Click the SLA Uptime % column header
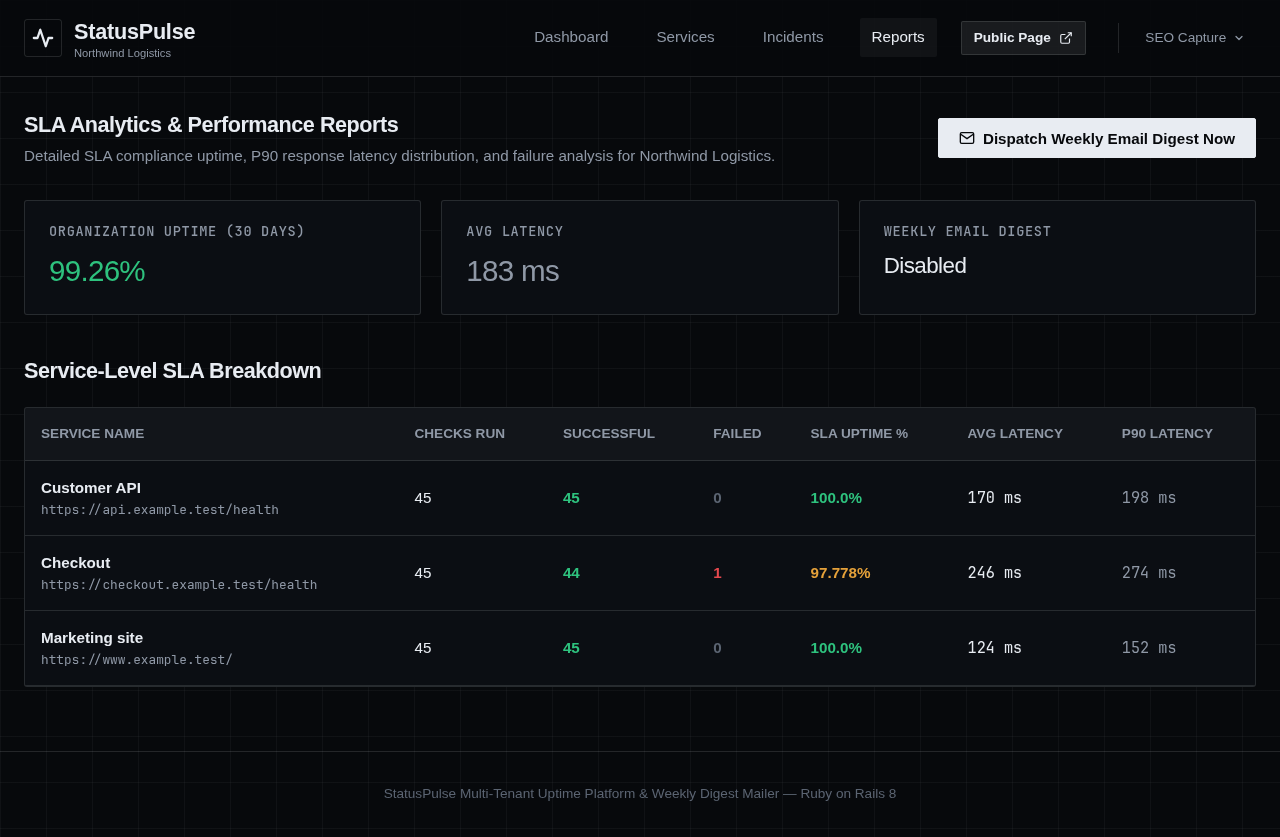Viewport: 1280px width, 837px height. pyautogui.click(x=859, y=433)
